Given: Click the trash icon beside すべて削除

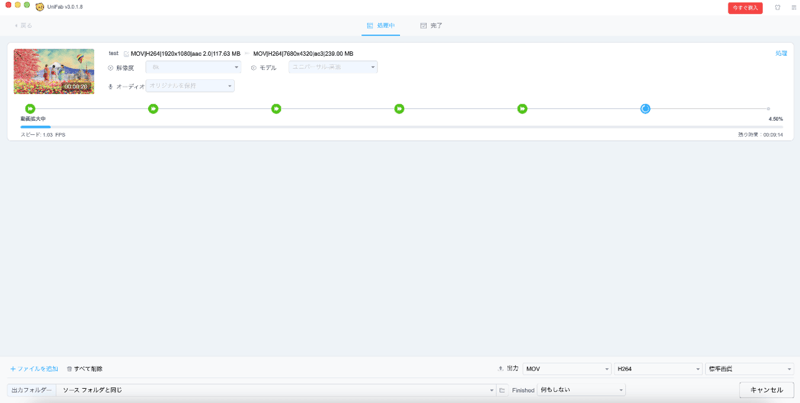Looking at the screenshot, I should [69, 369].
